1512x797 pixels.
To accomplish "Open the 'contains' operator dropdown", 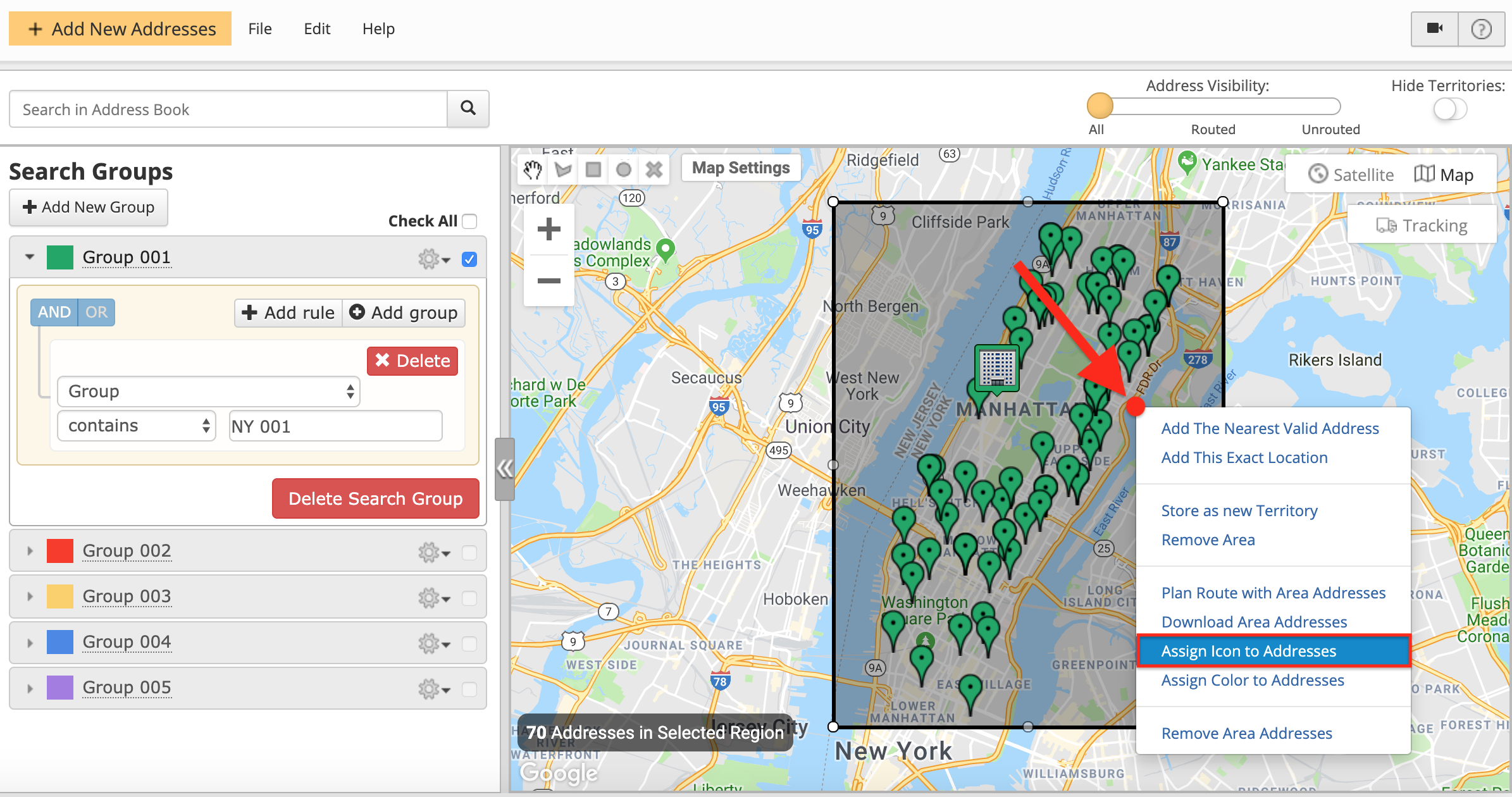I will pyautogui.click(x=137, y=426).
